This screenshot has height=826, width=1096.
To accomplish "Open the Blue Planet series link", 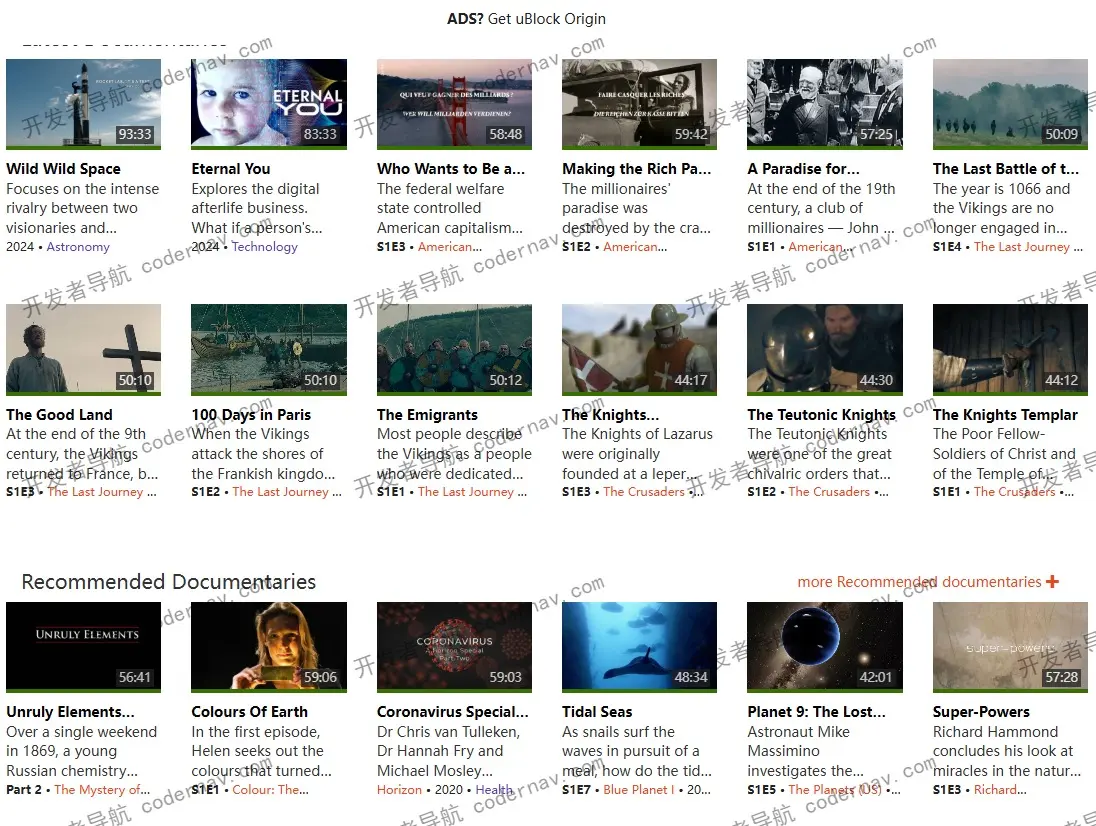I will tap(638, 790).
